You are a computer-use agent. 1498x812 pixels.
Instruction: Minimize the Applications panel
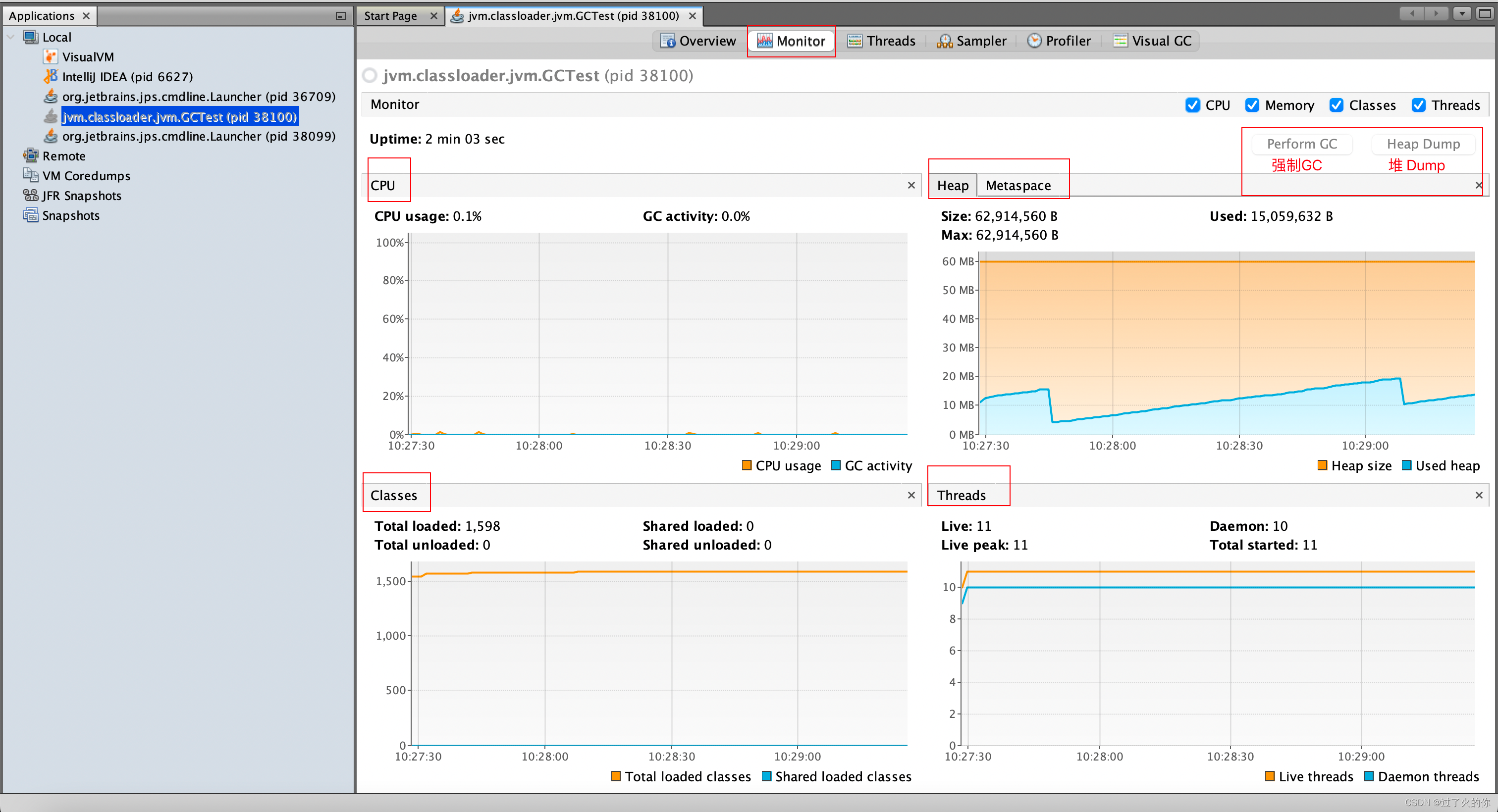coord(341,16)
